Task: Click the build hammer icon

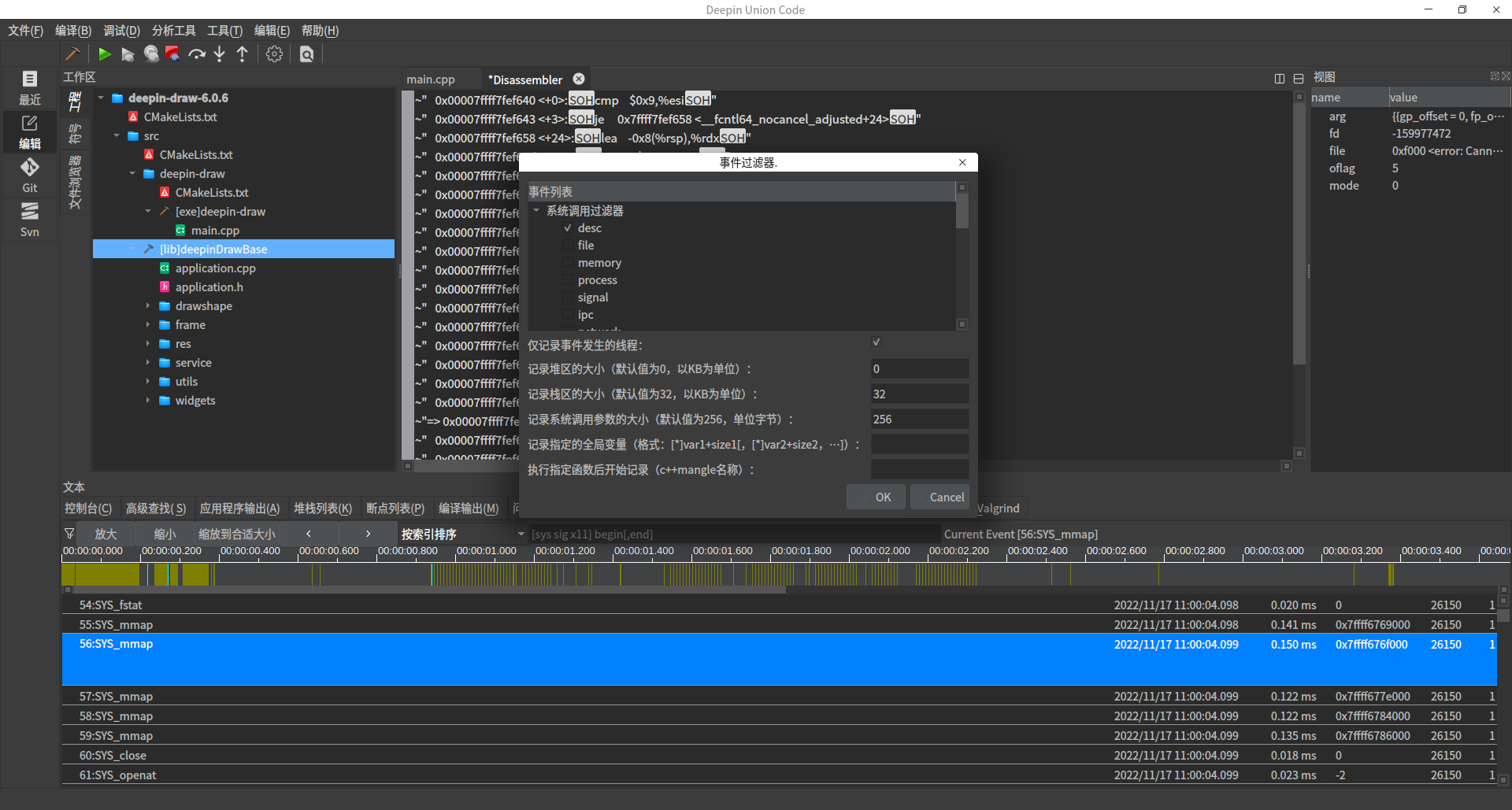Action: (72, 54)
